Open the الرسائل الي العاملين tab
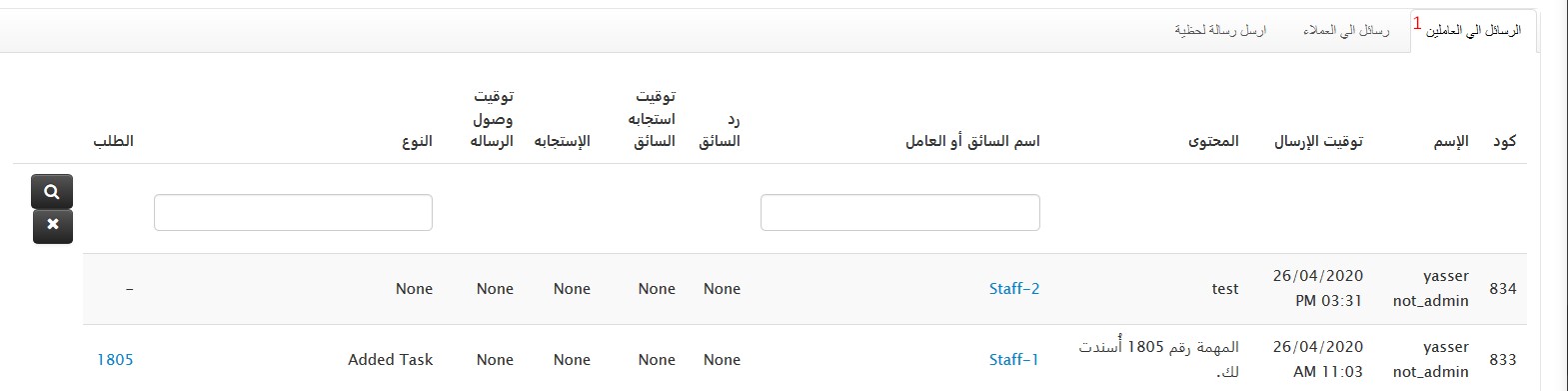Screen dimensions: 1568x391 [x=1473, y=31]
